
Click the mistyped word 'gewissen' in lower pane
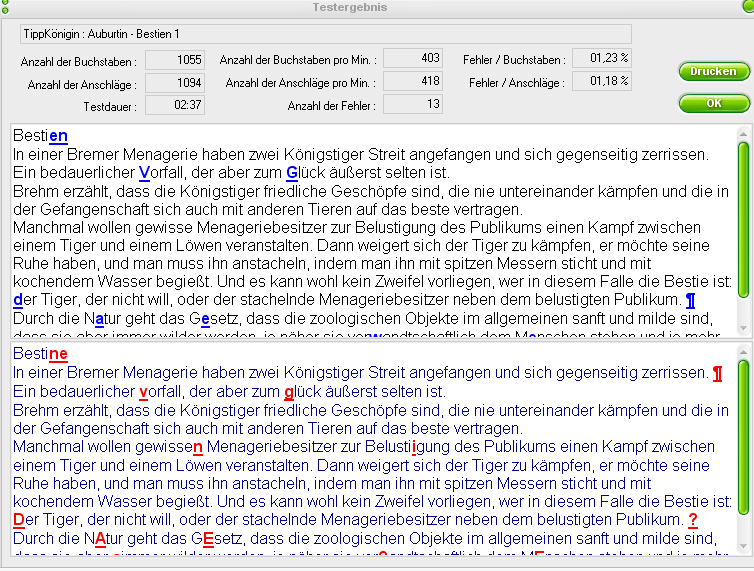pyautogui.click(x=169, y=447)
